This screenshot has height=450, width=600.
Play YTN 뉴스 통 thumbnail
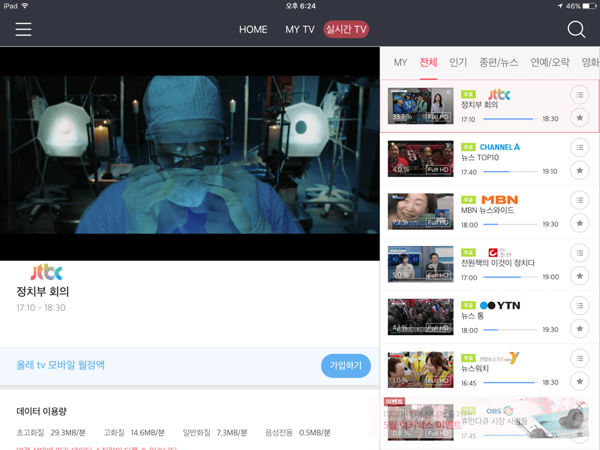421,317
